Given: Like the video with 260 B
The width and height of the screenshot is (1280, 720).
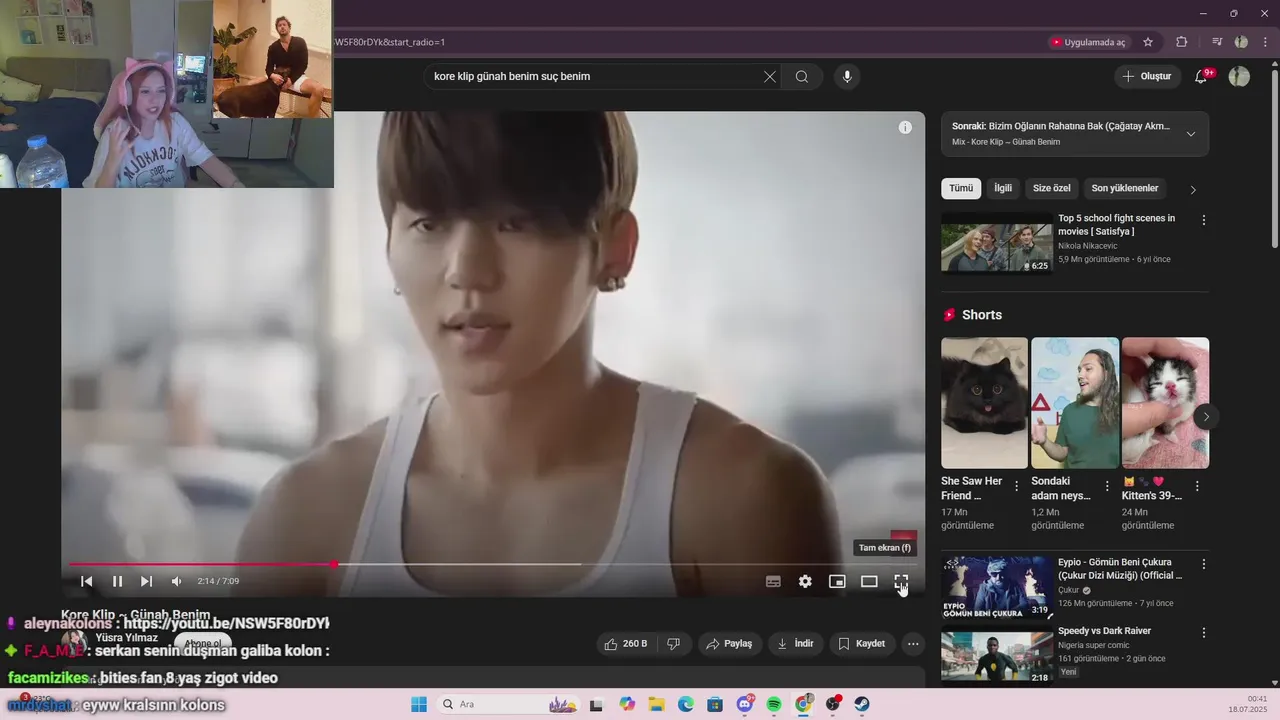Looking at the screenshot, I should coord(626,644).
